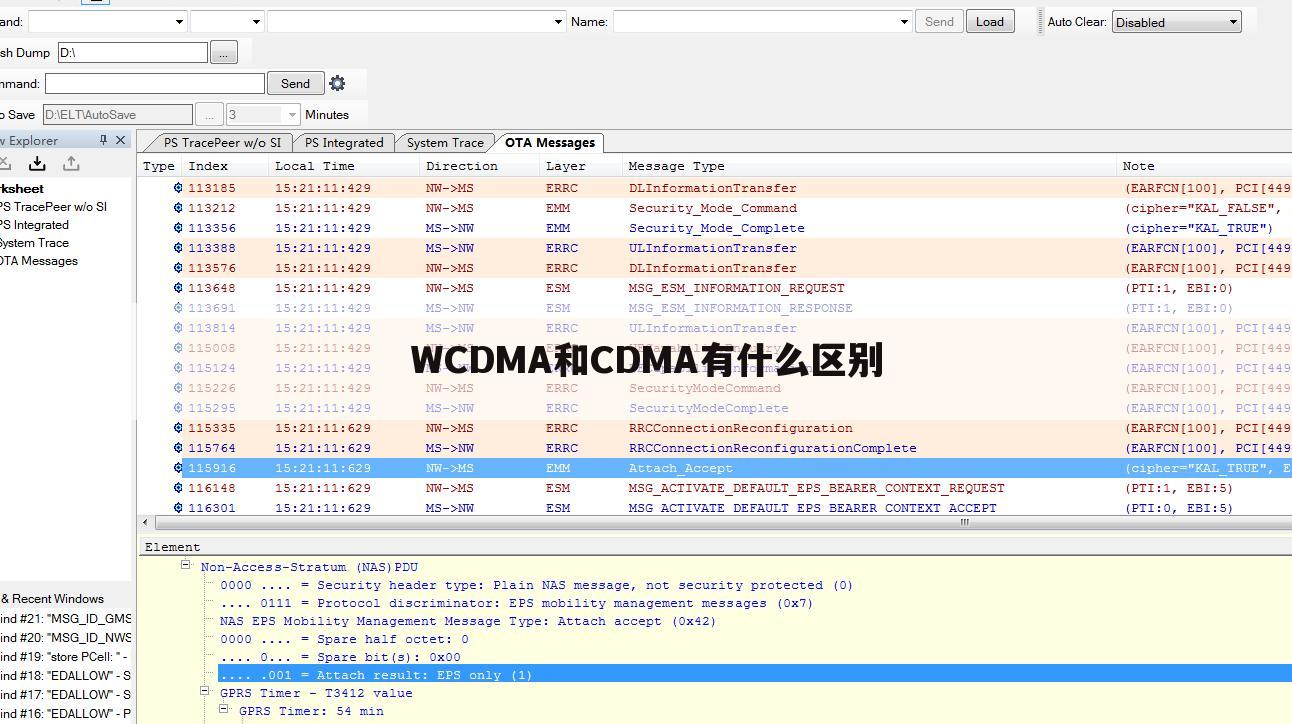Select the OTA Messages tab
The height and width of the screenshot is (724, 1292).
pyautogui.click(x=550, y=142)
